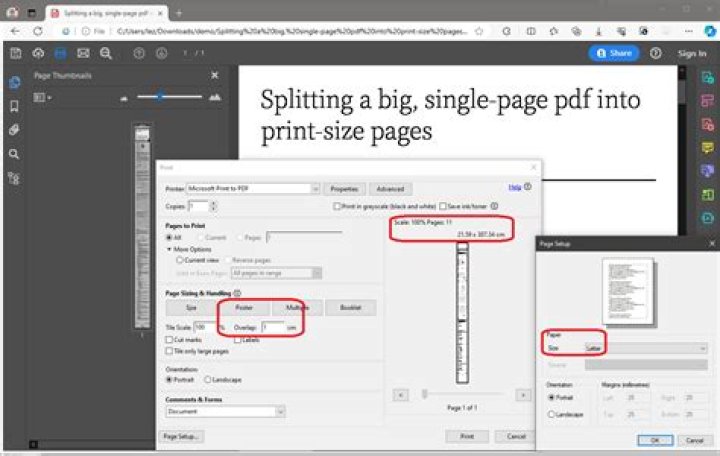
Task: Switch to the Splitting a big, single-page pdf browser tab
Action: tap(107, 13)
